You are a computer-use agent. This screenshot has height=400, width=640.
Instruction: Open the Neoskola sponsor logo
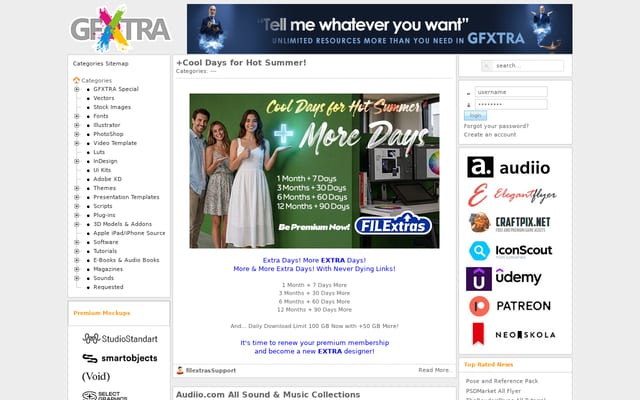pyautogui.click(x=513, y=334)
